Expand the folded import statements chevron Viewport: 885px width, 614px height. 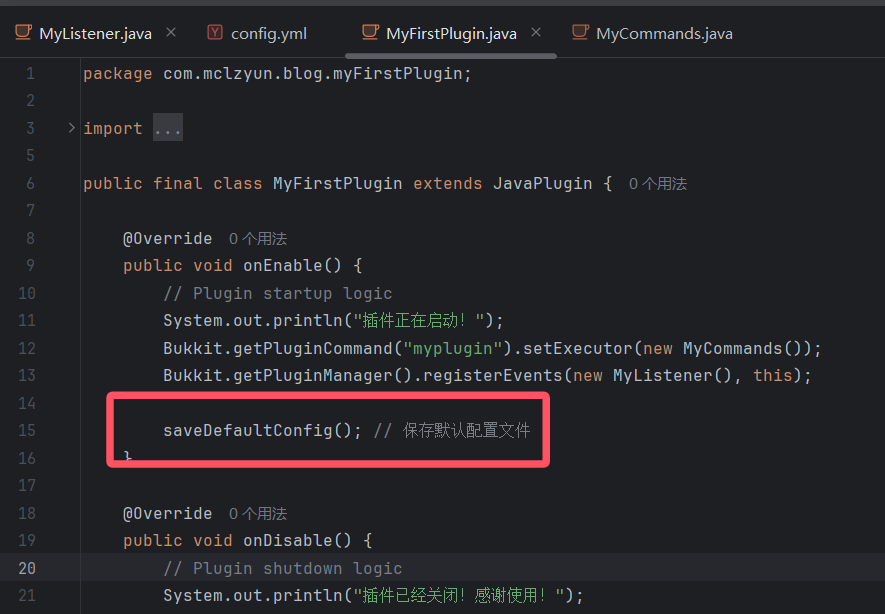tap(71, 128)
